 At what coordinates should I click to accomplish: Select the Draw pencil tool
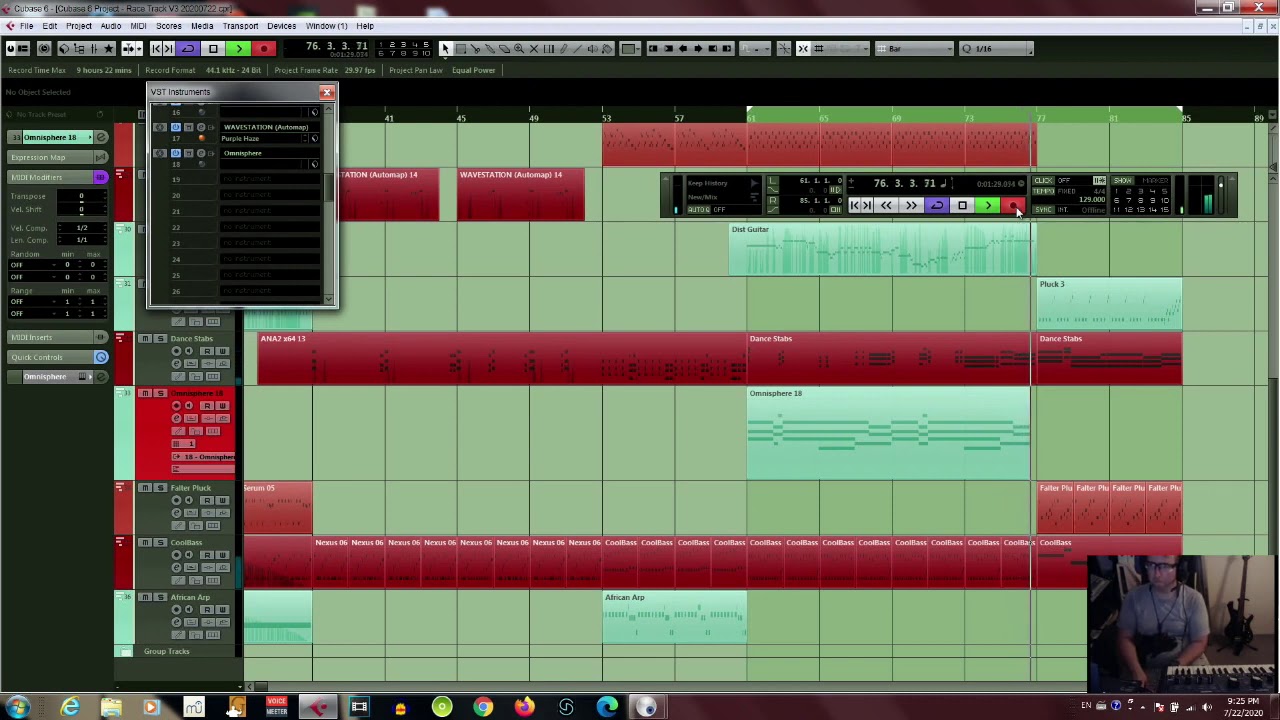pos(563,48)
